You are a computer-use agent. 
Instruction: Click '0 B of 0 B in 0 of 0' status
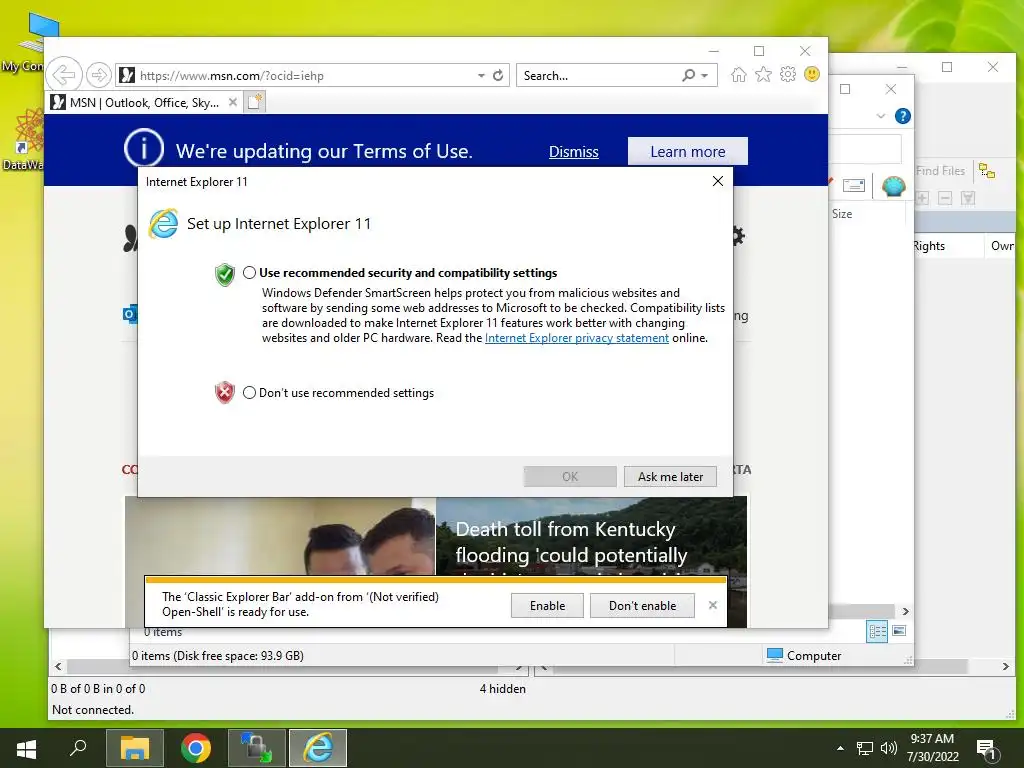(x=98, y=688)
